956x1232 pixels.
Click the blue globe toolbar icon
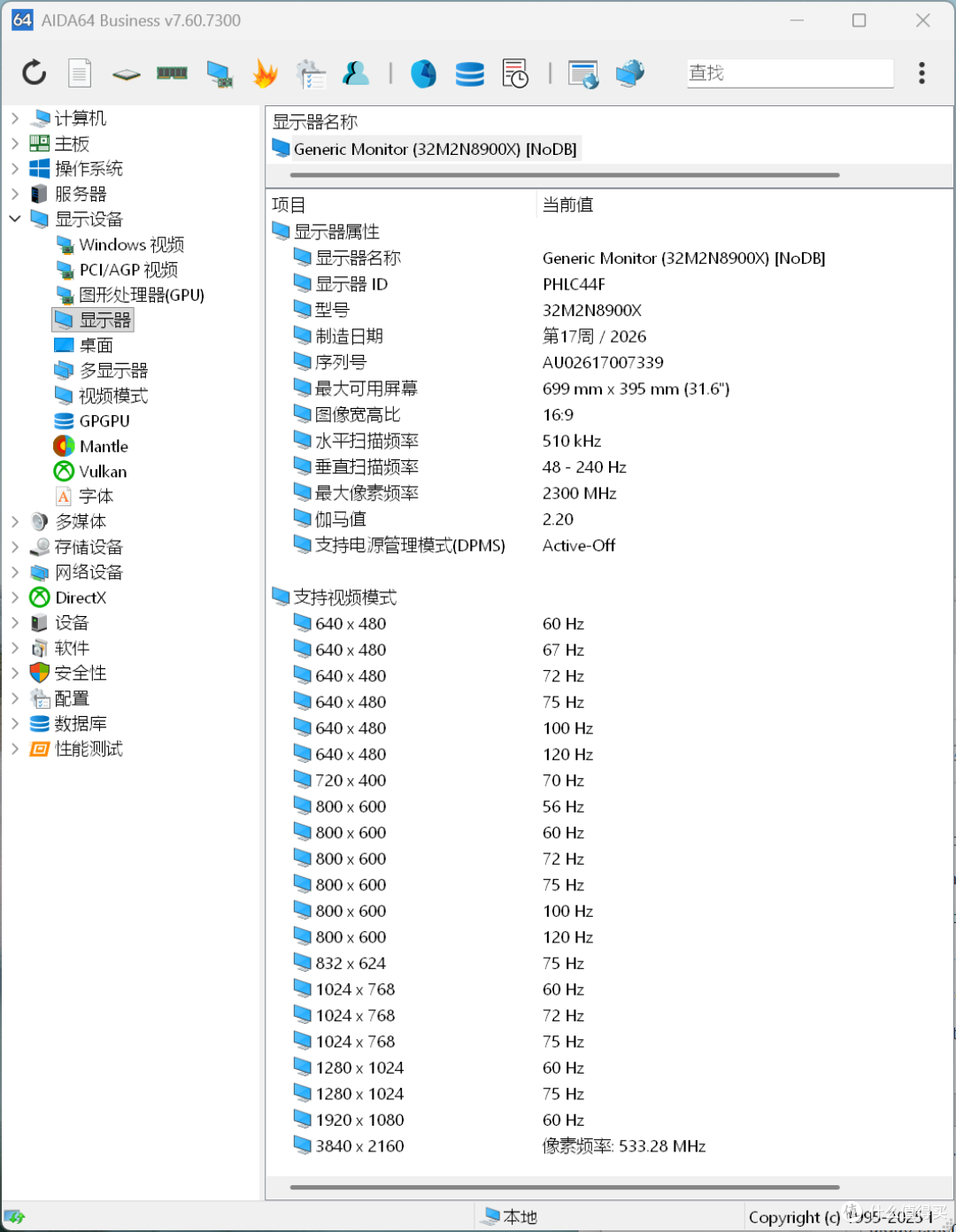pyautogui.click(x=424, y=73)
